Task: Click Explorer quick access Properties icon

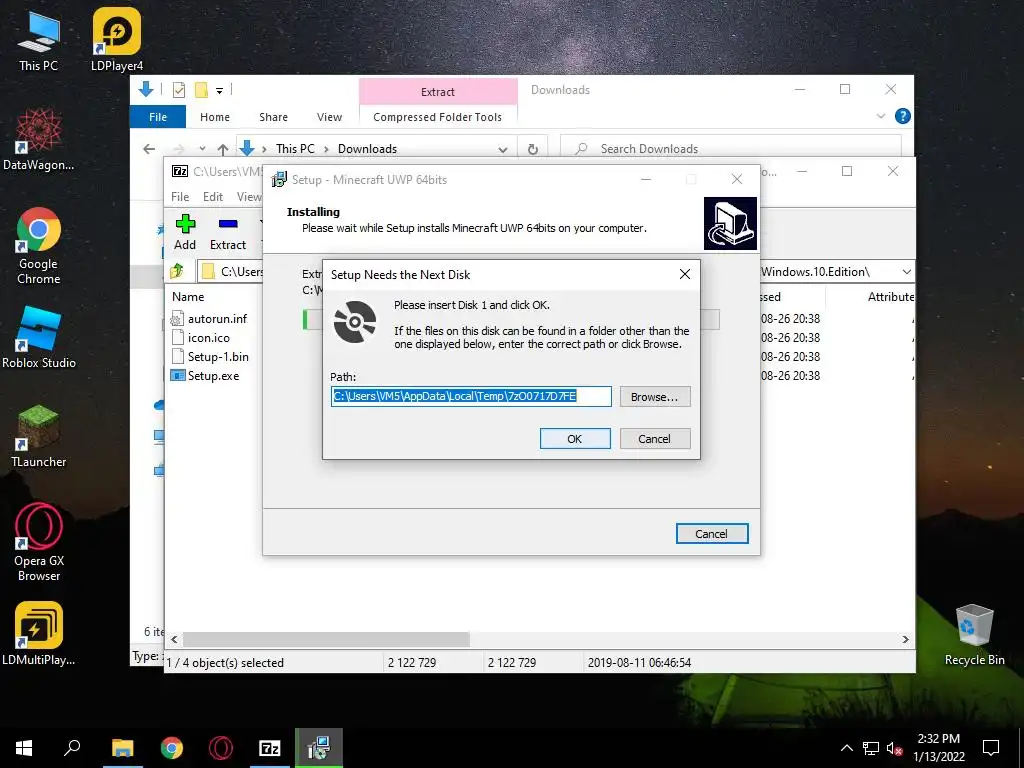Action: (178, 90)
